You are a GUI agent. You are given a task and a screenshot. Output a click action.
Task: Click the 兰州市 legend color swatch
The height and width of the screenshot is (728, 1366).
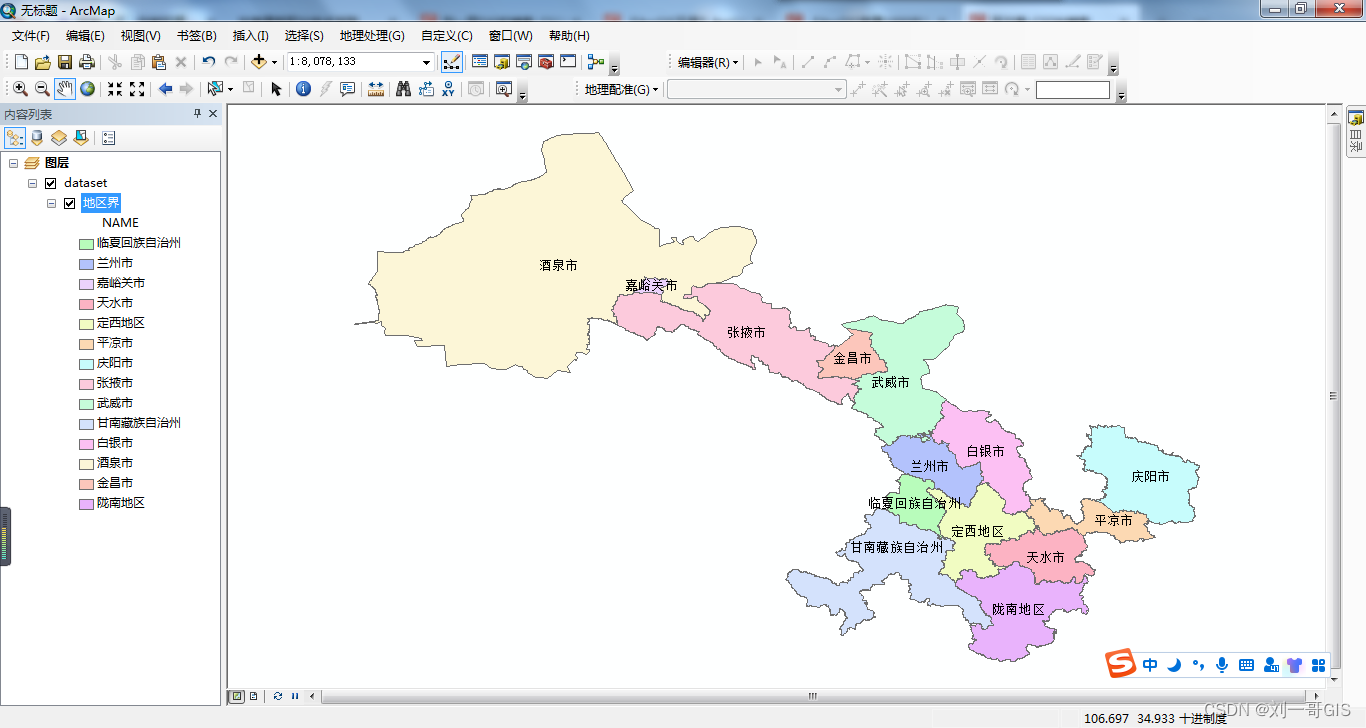[x=86, y=263]
